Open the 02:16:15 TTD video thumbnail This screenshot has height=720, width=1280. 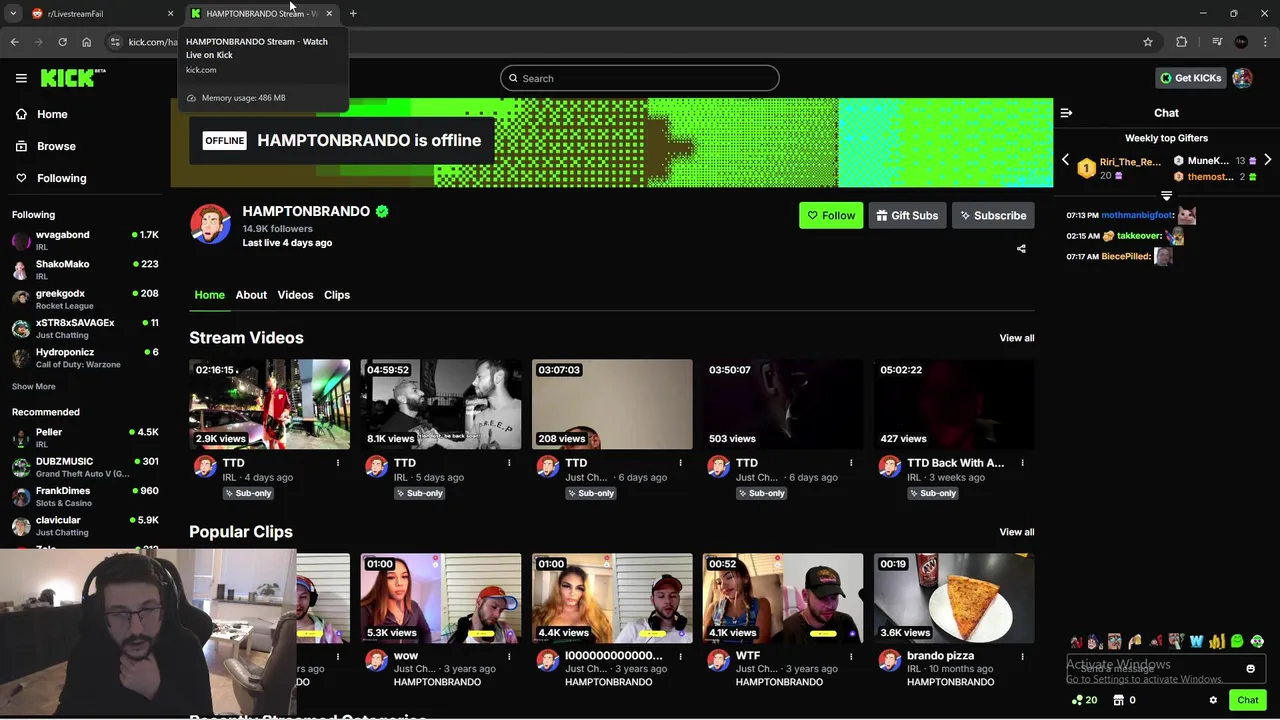[x=270, y=404]
